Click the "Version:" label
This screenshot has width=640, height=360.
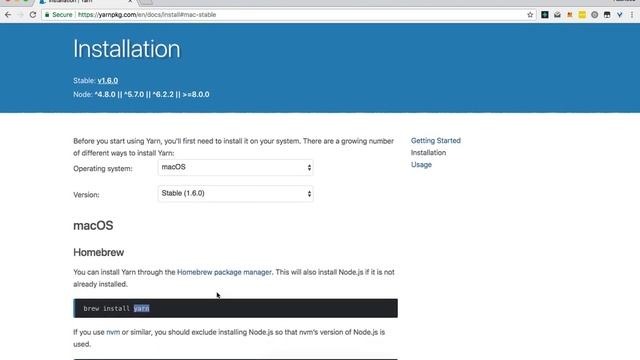[x=86, y=195]
